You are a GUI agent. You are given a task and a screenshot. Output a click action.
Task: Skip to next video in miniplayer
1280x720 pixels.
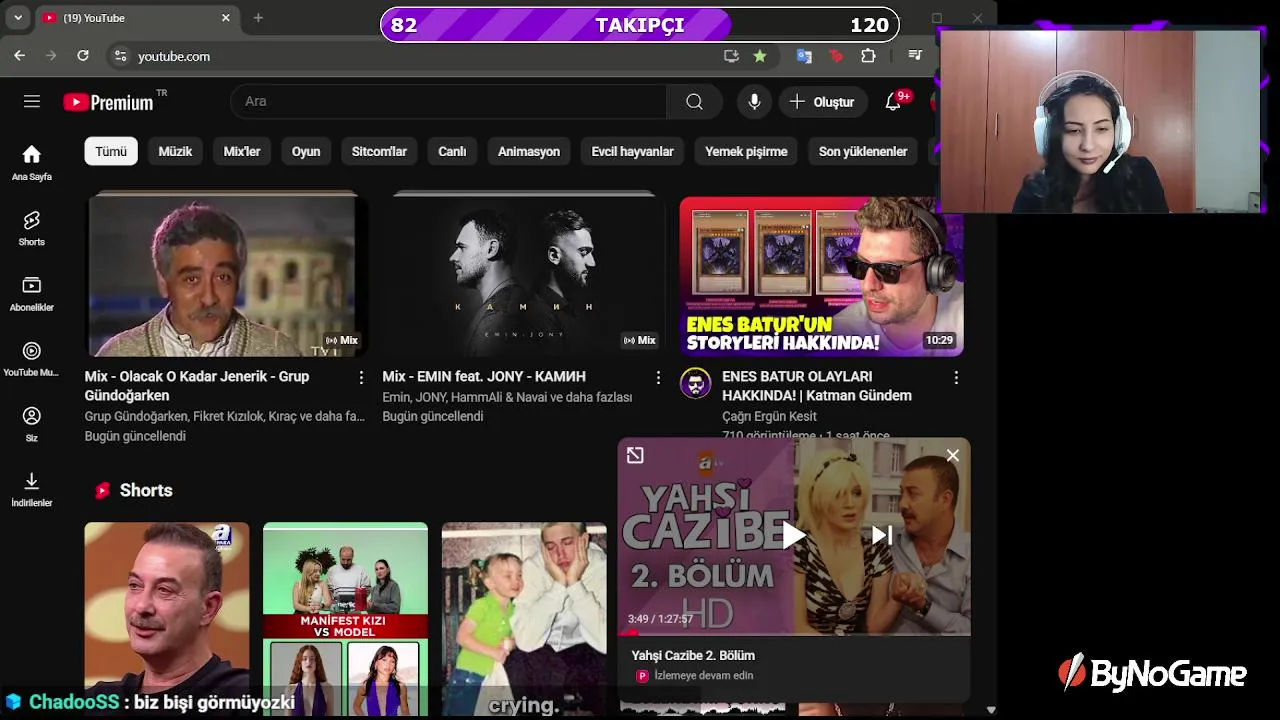point(881,535)
